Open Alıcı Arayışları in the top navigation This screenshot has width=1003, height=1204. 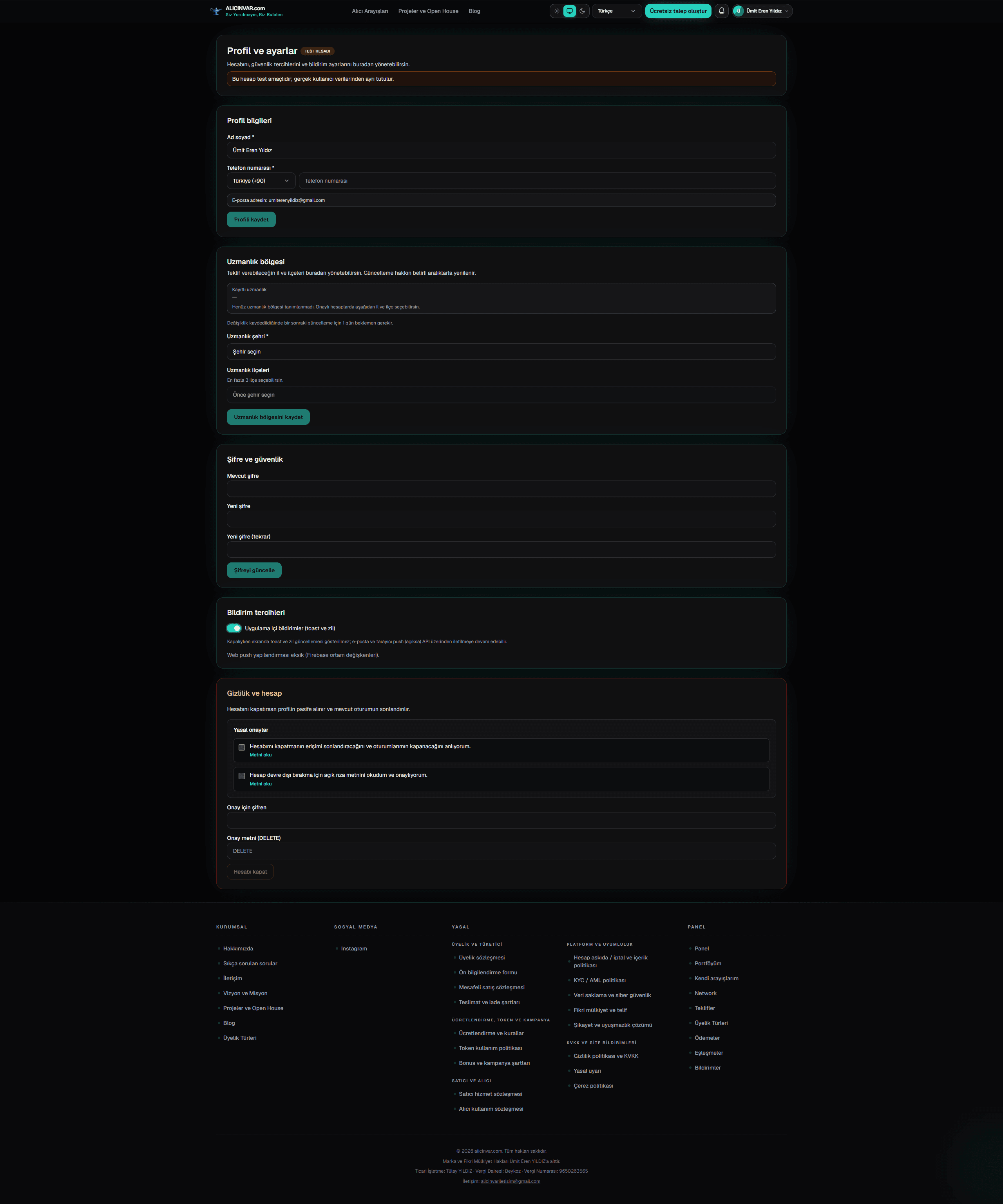(x=370, y=11)
